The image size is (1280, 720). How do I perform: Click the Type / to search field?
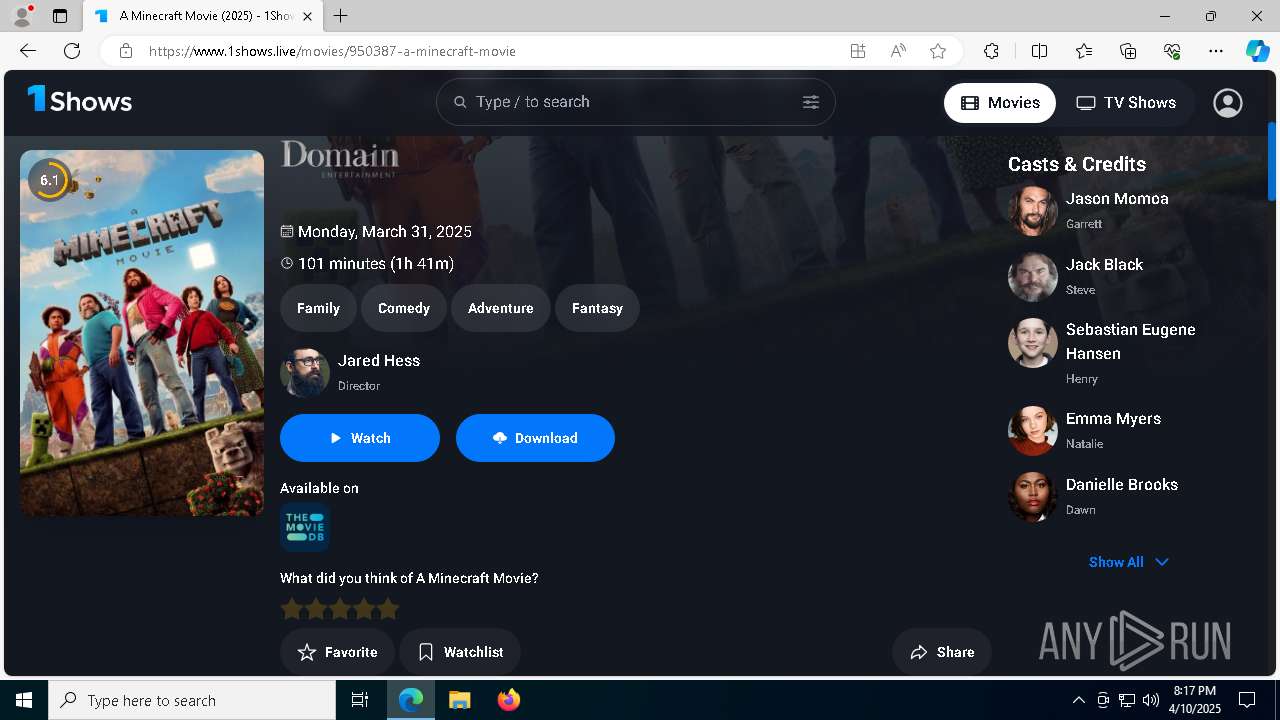coord(635,102)
